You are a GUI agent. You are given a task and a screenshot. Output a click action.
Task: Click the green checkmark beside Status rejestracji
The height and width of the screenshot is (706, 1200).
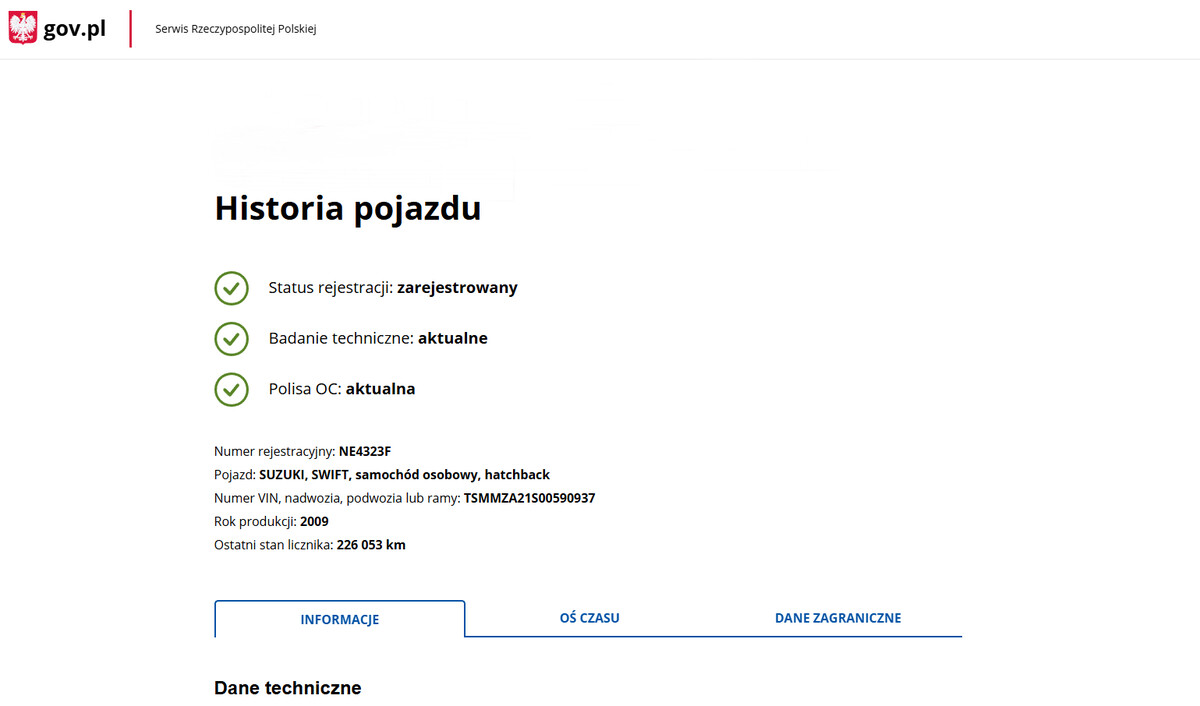point(231,288)
